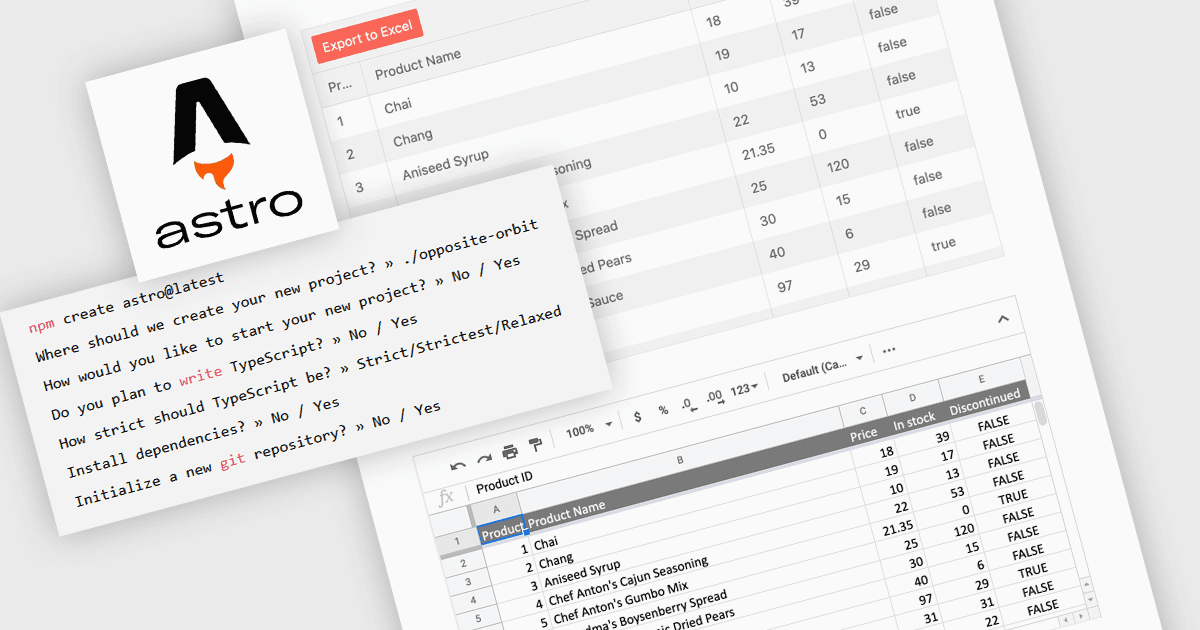Open the 123 more formats dropdown
The image size is (1200, 630).
[x=743, y=388]
